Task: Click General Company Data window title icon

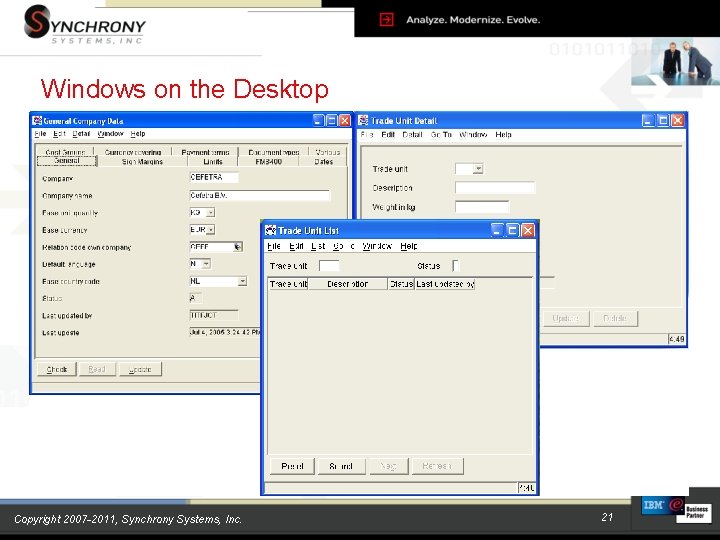Action: coord(37,121)
